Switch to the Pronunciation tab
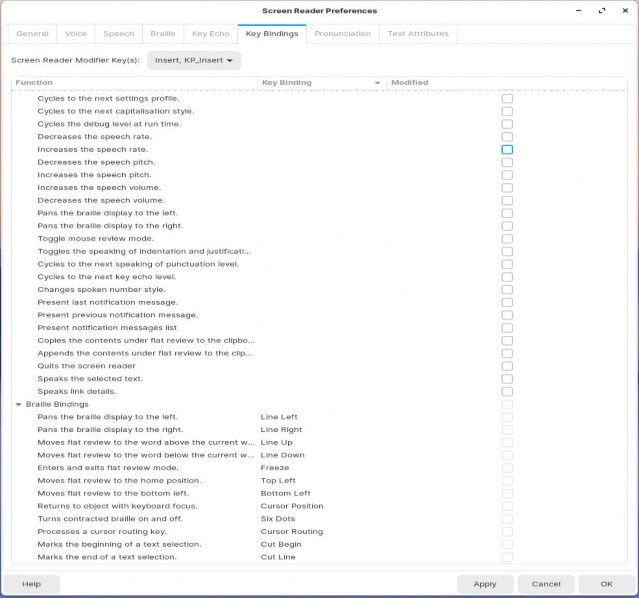639x598 pixels. 343,34
